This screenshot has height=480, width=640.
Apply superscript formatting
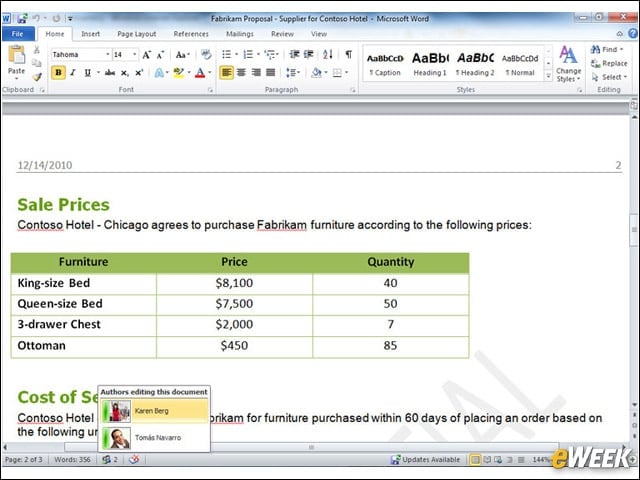[x=139, y=73]
